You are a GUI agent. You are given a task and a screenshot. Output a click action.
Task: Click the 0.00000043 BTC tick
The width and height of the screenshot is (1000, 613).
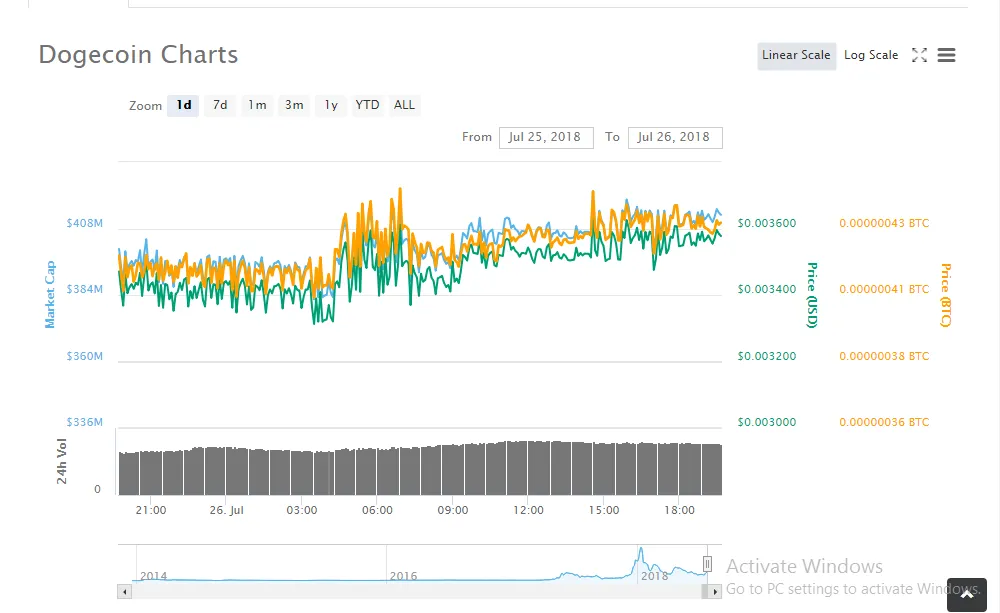[x=884, y=223]
